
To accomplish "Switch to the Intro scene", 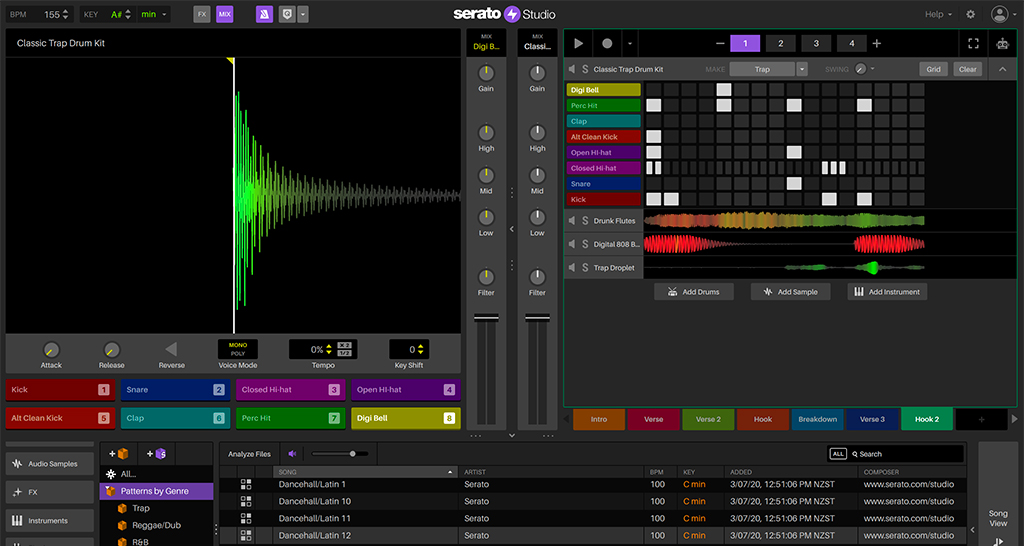I will [x=599, y=419].
